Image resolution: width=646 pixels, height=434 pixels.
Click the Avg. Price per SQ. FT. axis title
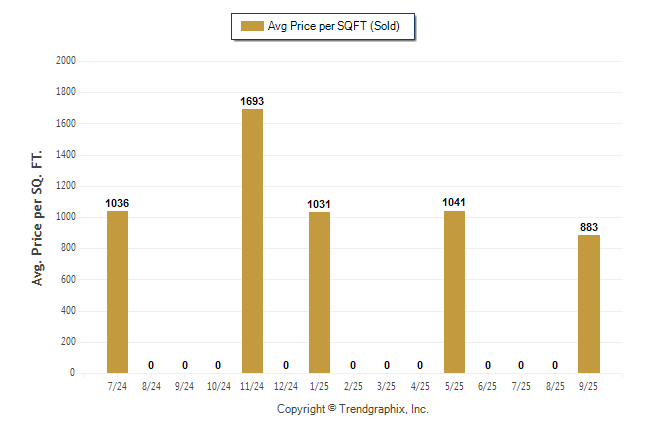pyautogui.click(x=38, y=216)
